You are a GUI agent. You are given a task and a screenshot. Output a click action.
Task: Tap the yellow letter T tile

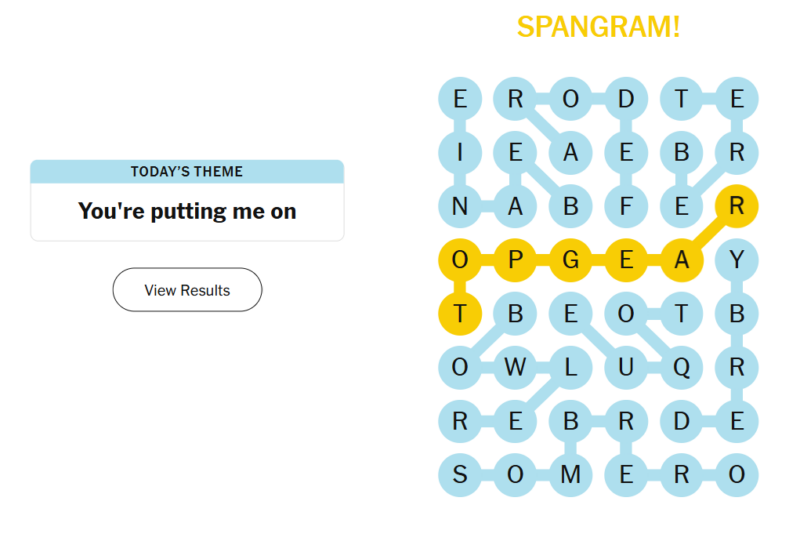pyautogui.click(x=460, y=314)
